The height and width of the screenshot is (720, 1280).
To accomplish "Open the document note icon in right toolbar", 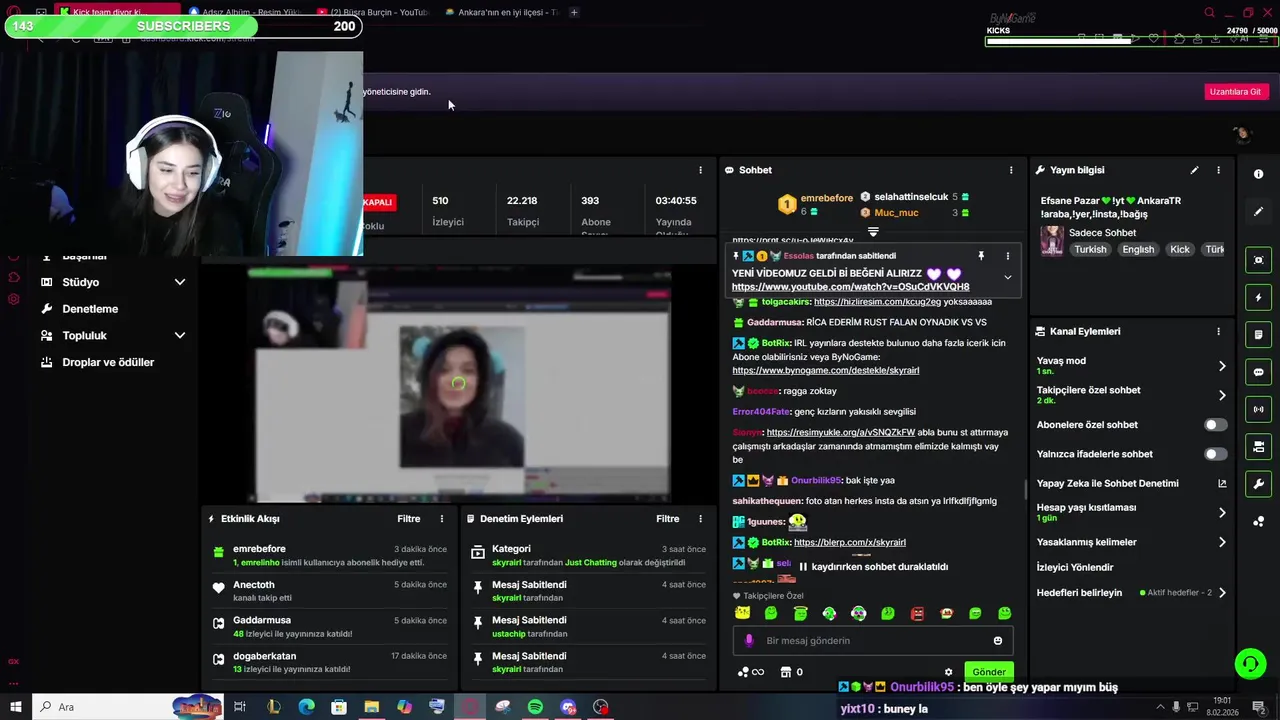I will click(x=1258, y=334).
